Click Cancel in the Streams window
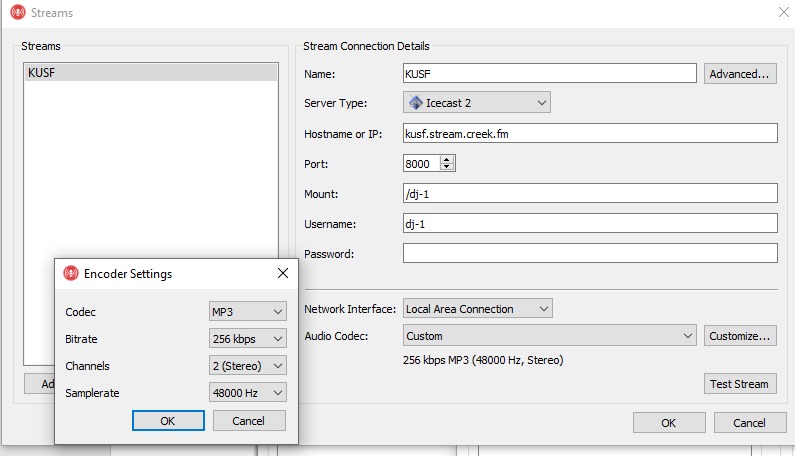This screenshot has width=795, height=456. pos(750,423)
